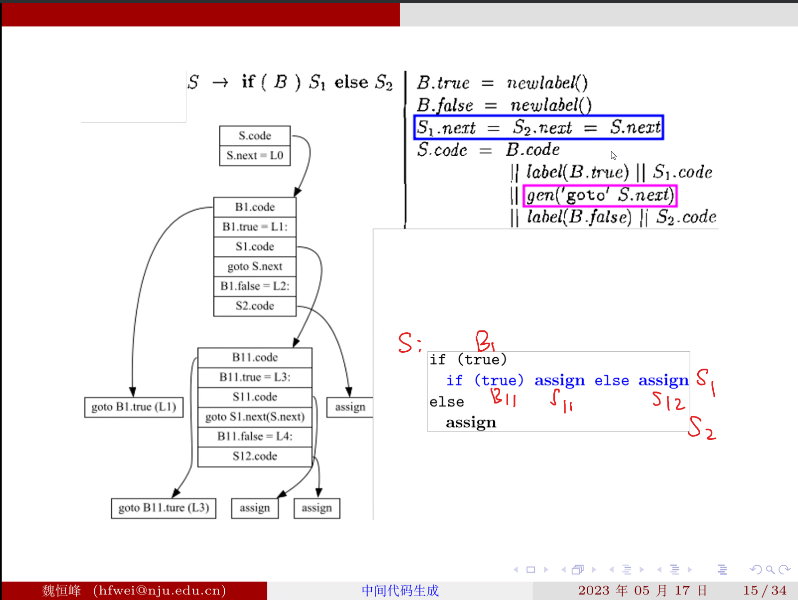798x600 pixels.
Task: Click the slide rectangle navigation icon
Action: [530, 569]
